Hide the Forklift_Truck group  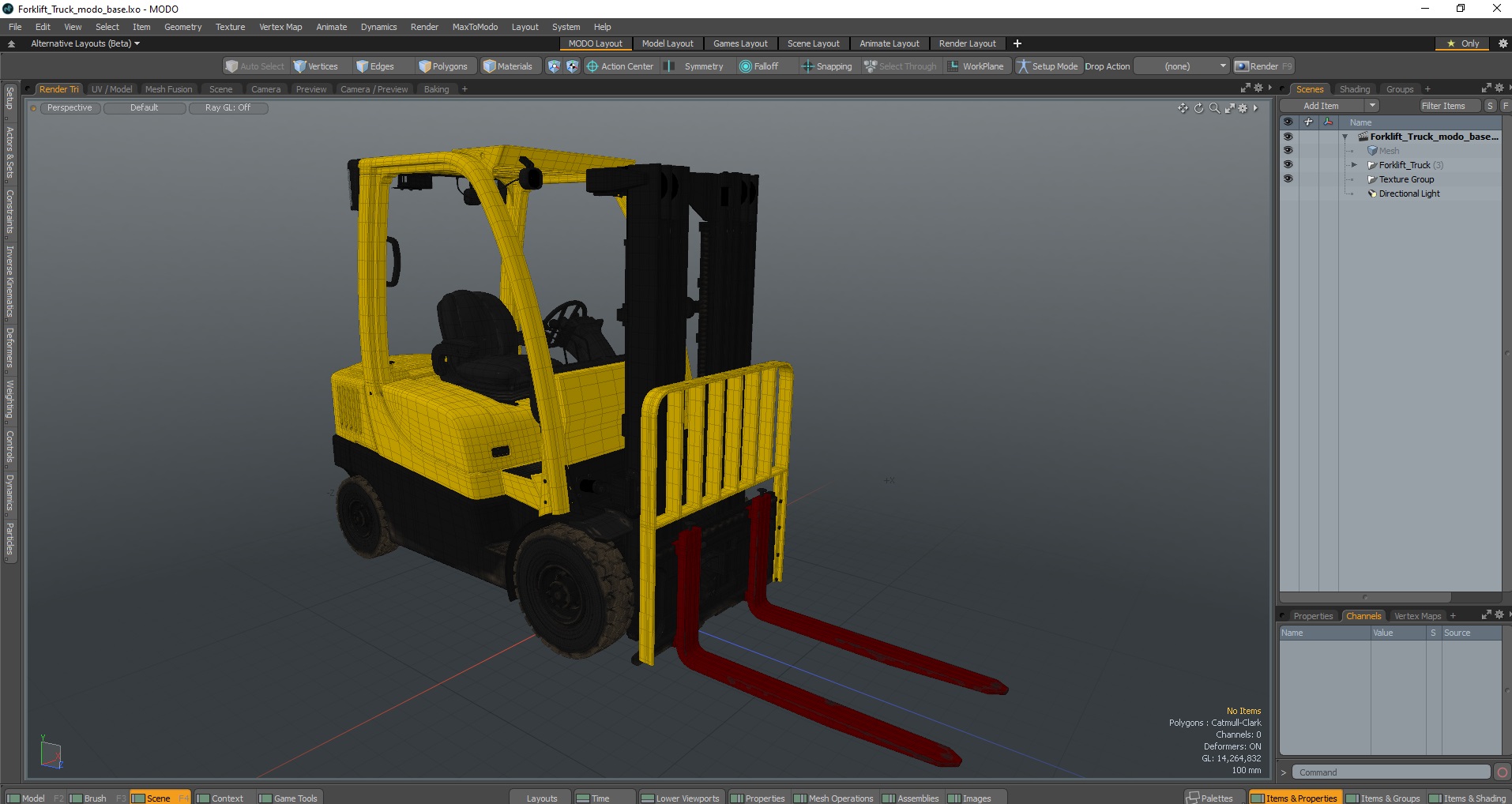[1288, 164]
